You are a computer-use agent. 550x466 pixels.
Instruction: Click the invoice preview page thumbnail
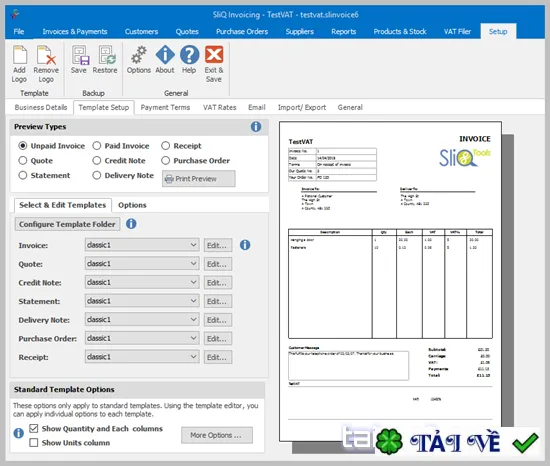(390, 282)
